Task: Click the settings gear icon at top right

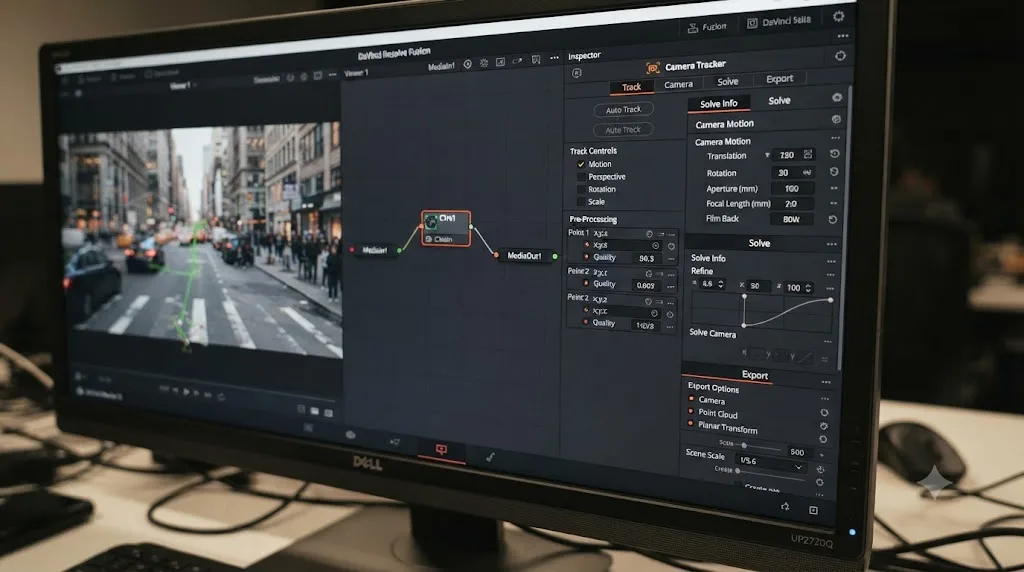Action: 839,16
